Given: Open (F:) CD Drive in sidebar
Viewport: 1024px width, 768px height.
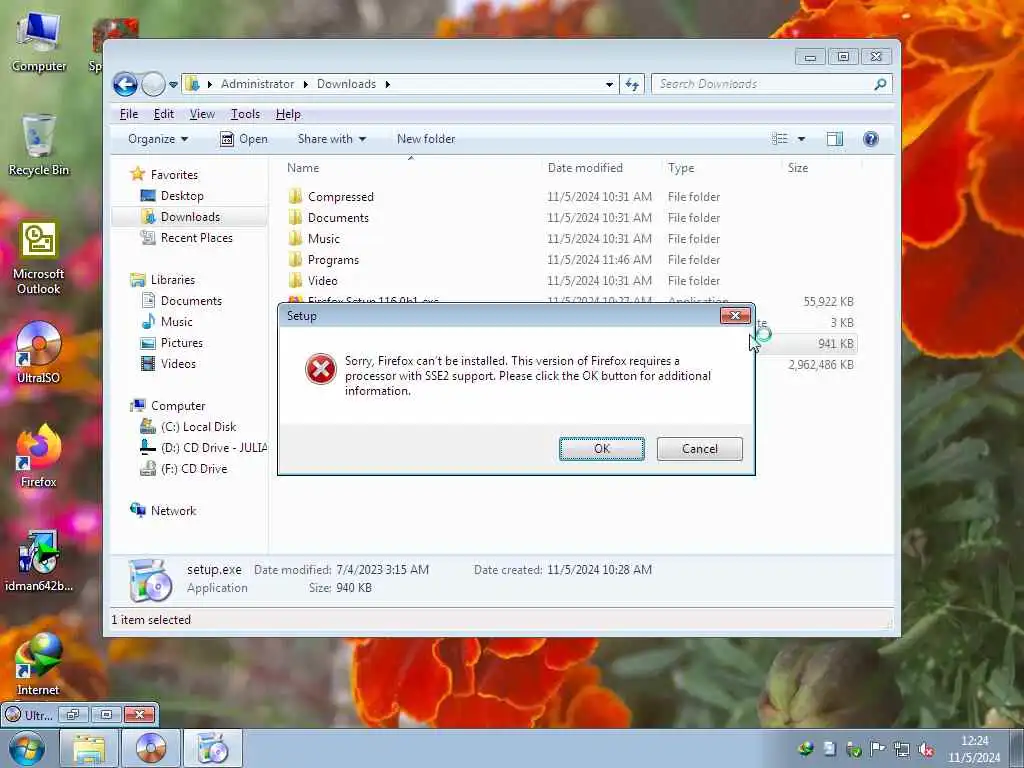Looking at the screenshot, I should (x=184, y=469).
